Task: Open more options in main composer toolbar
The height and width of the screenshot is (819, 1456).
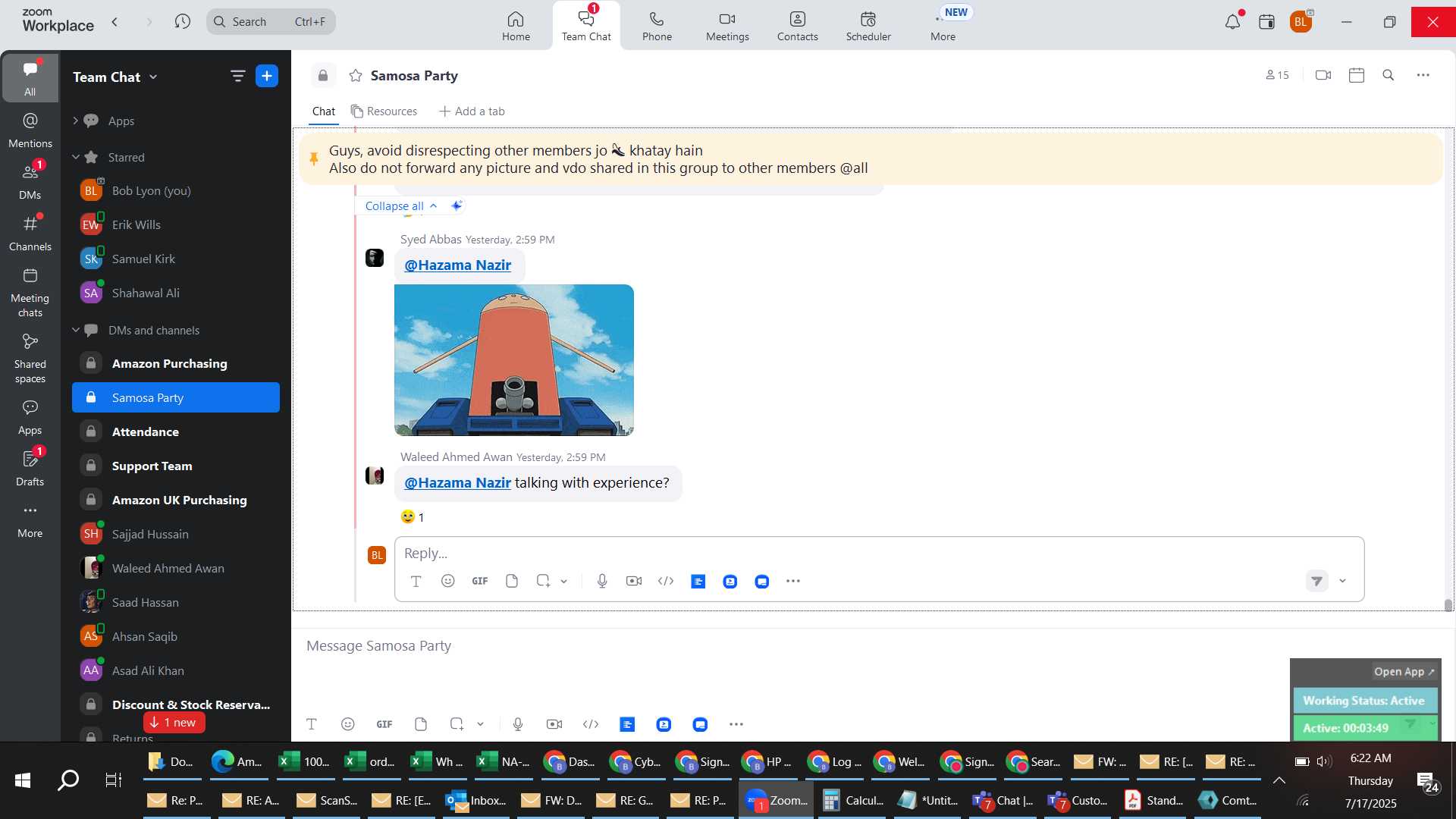Action: (x=736, y=724)
